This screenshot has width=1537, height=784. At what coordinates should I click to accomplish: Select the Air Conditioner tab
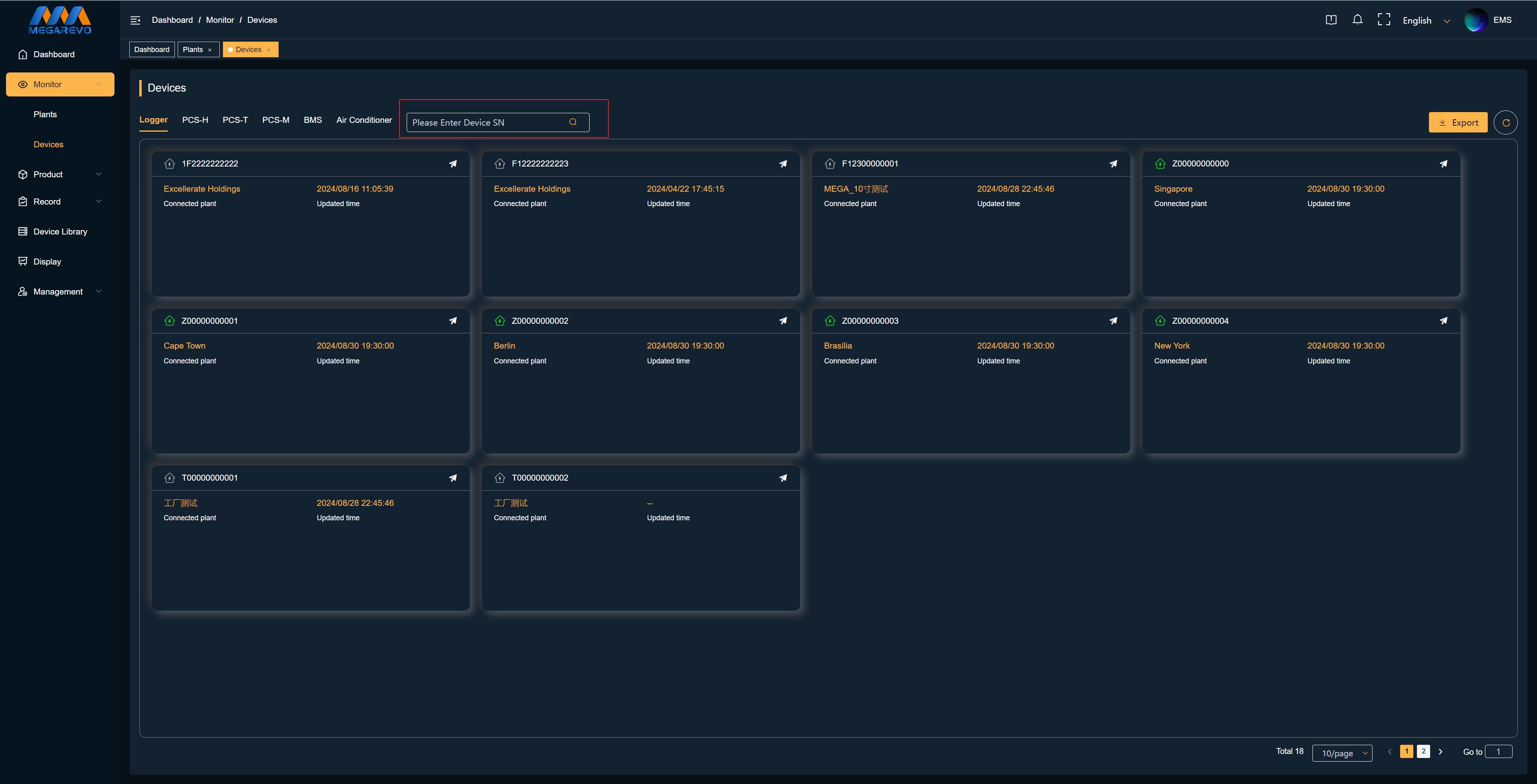tap(364, 120)
